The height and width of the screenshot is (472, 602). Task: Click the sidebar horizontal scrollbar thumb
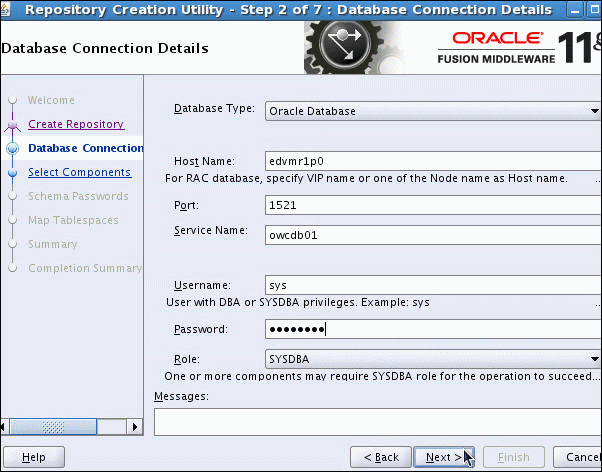tap(53, 427)
